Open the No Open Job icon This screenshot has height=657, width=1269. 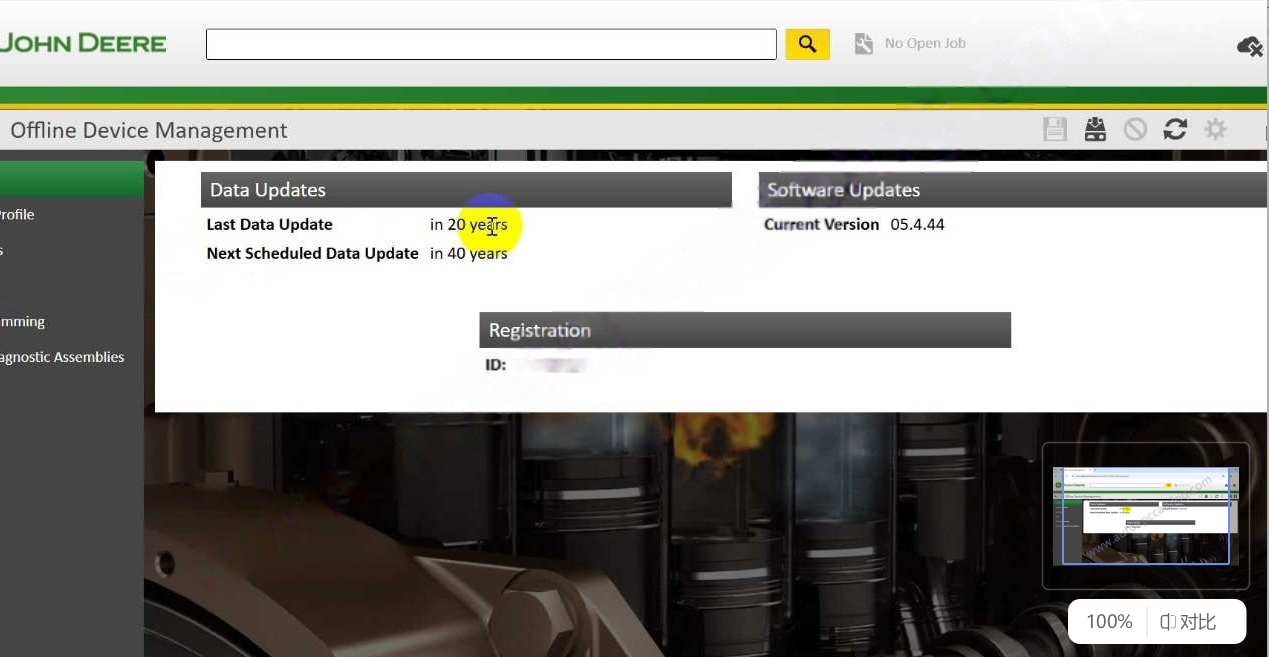click(x=862, y=43)
